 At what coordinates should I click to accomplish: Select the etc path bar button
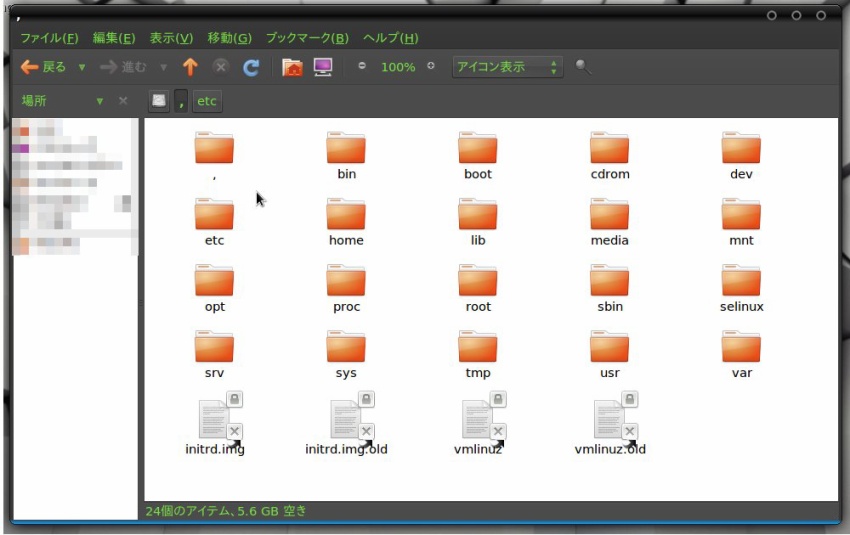click(207, 101)
